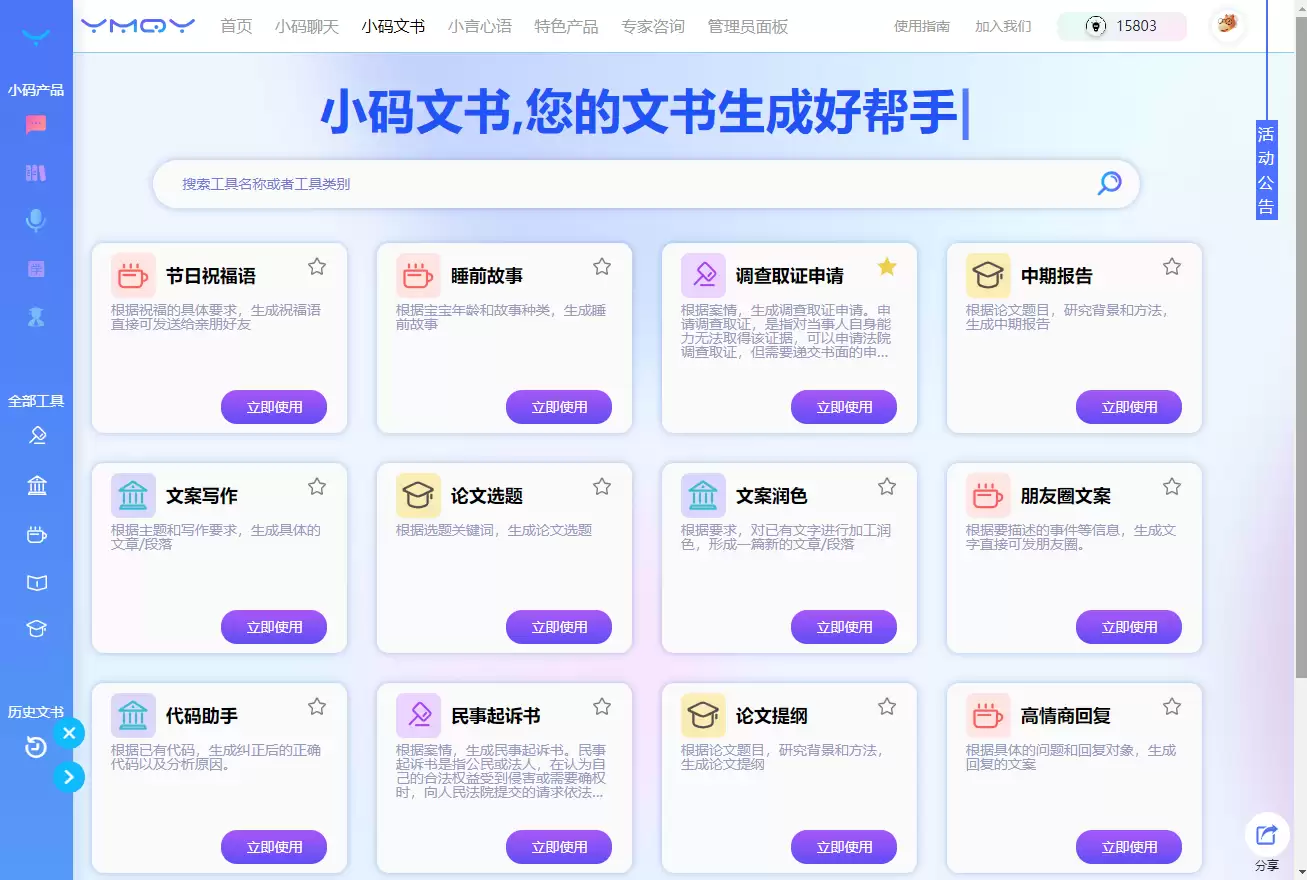
Task: Open the 活动公告 side tab
Action: pos(1267,170)
